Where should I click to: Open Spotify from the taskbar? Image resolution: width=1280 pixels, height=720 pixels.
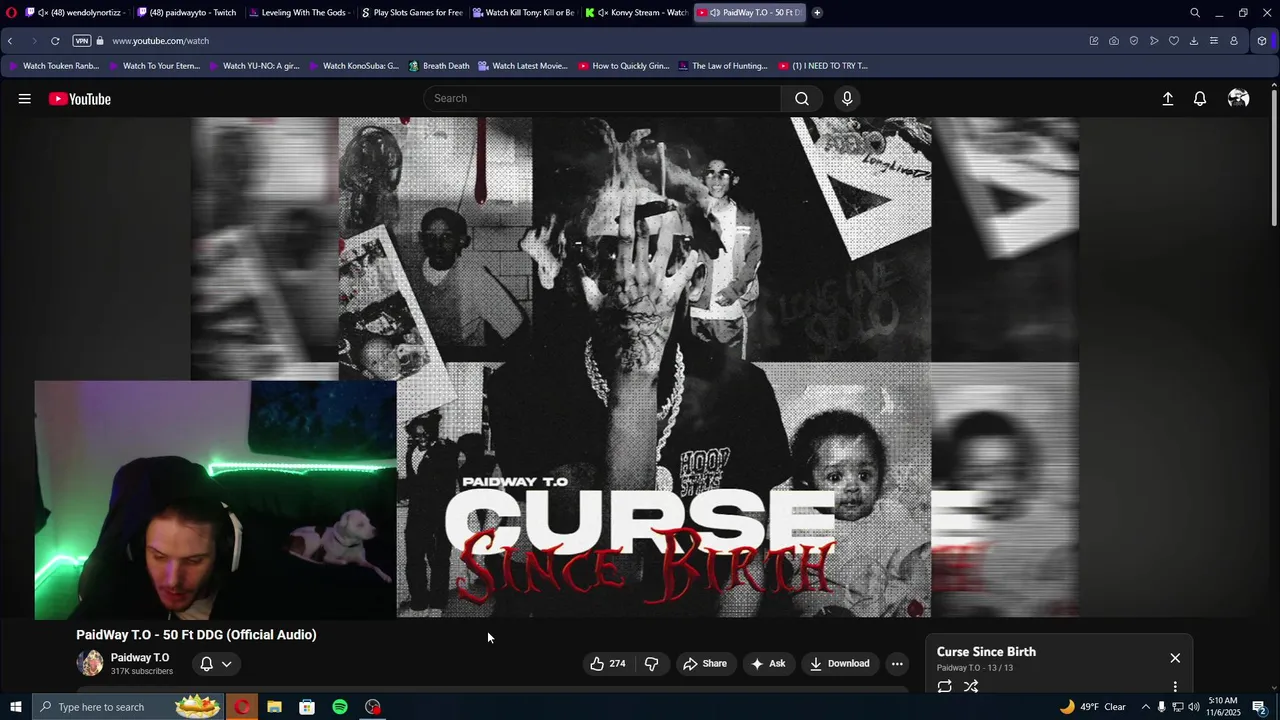(340, 707)
